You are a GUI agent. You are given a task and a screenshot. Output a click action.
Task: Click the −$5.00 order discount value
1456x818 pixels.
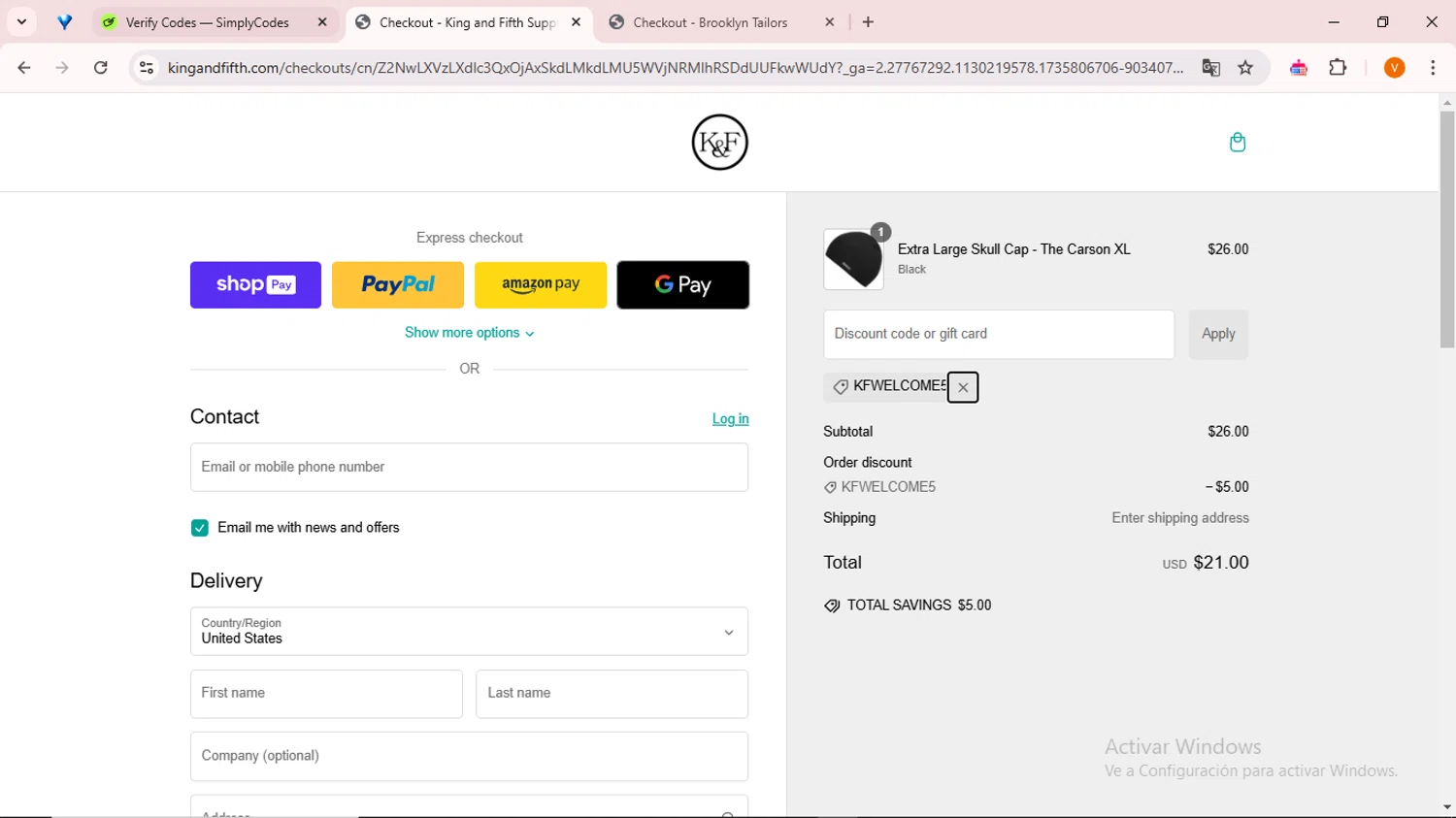tap(1227, 487)
